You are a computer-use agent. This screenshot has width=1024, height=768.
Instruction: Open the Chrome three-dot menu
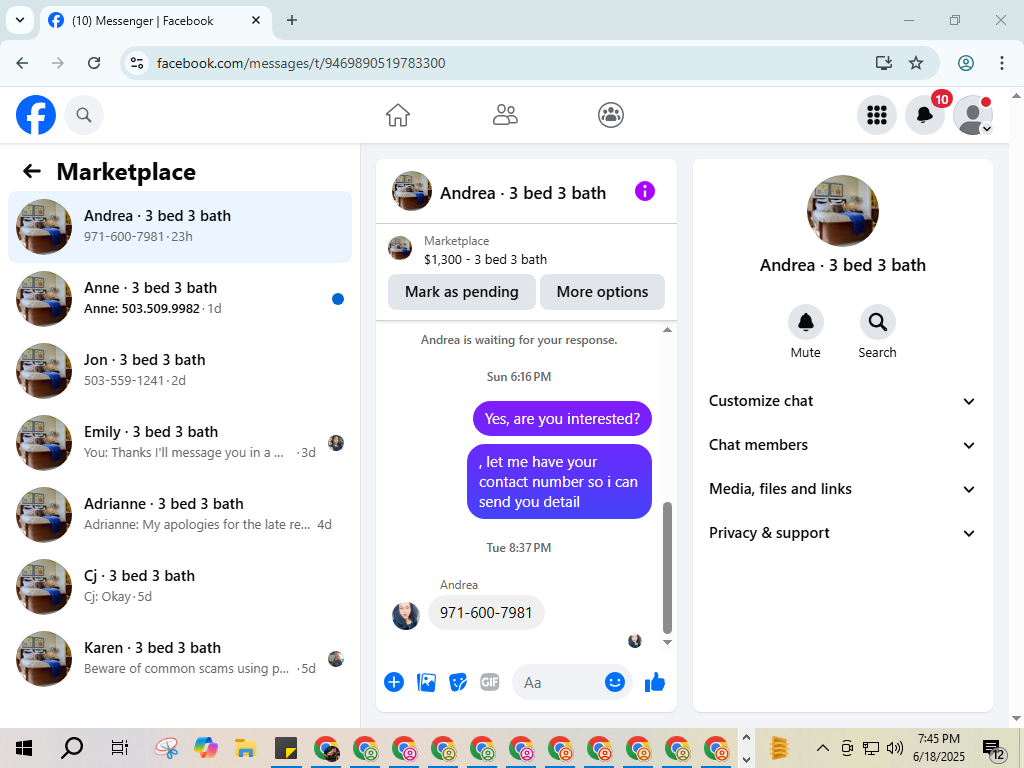tap(1002, 63)
